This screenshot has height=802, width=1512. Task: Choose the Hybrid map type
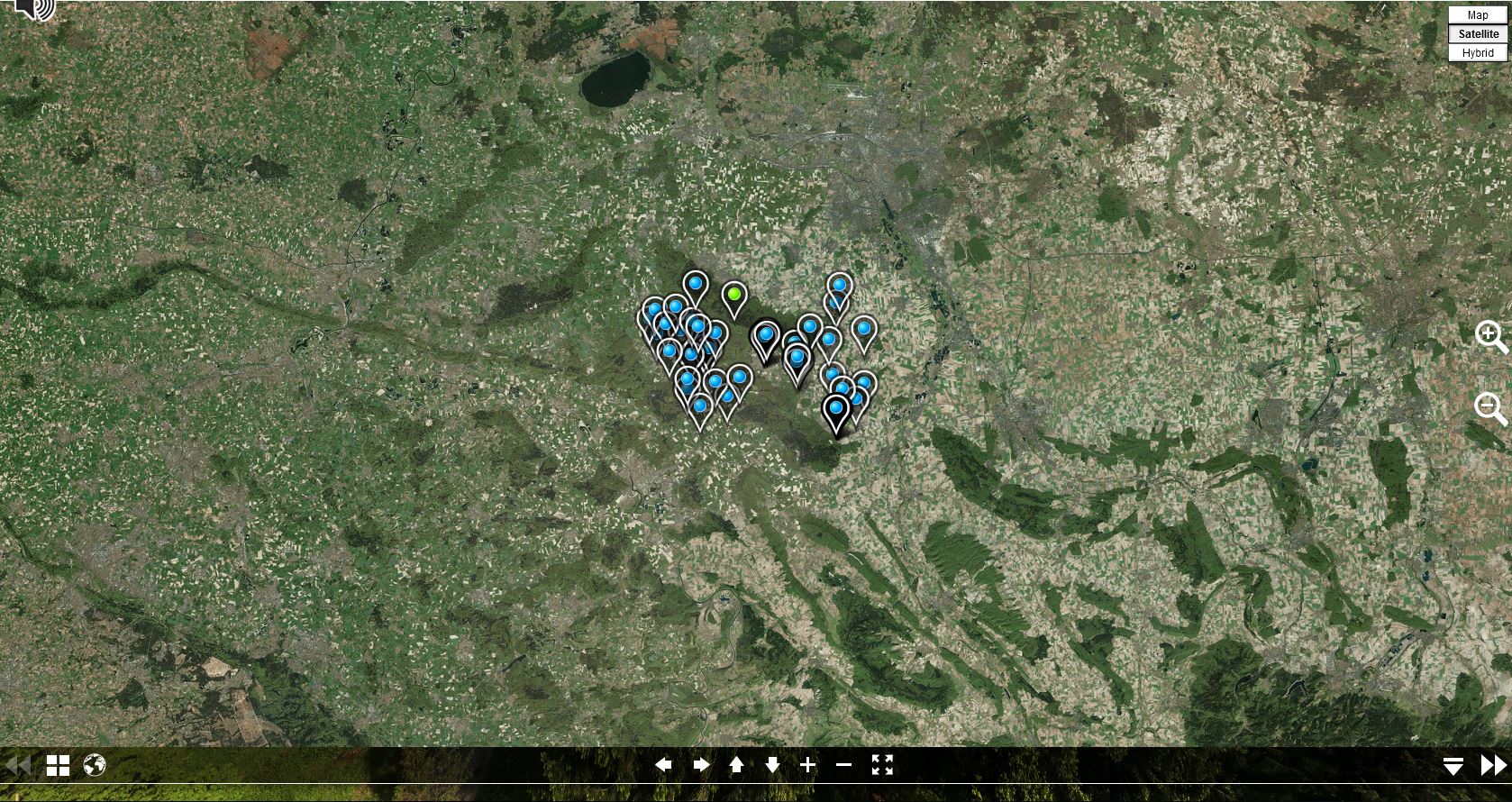(1477, 52)
